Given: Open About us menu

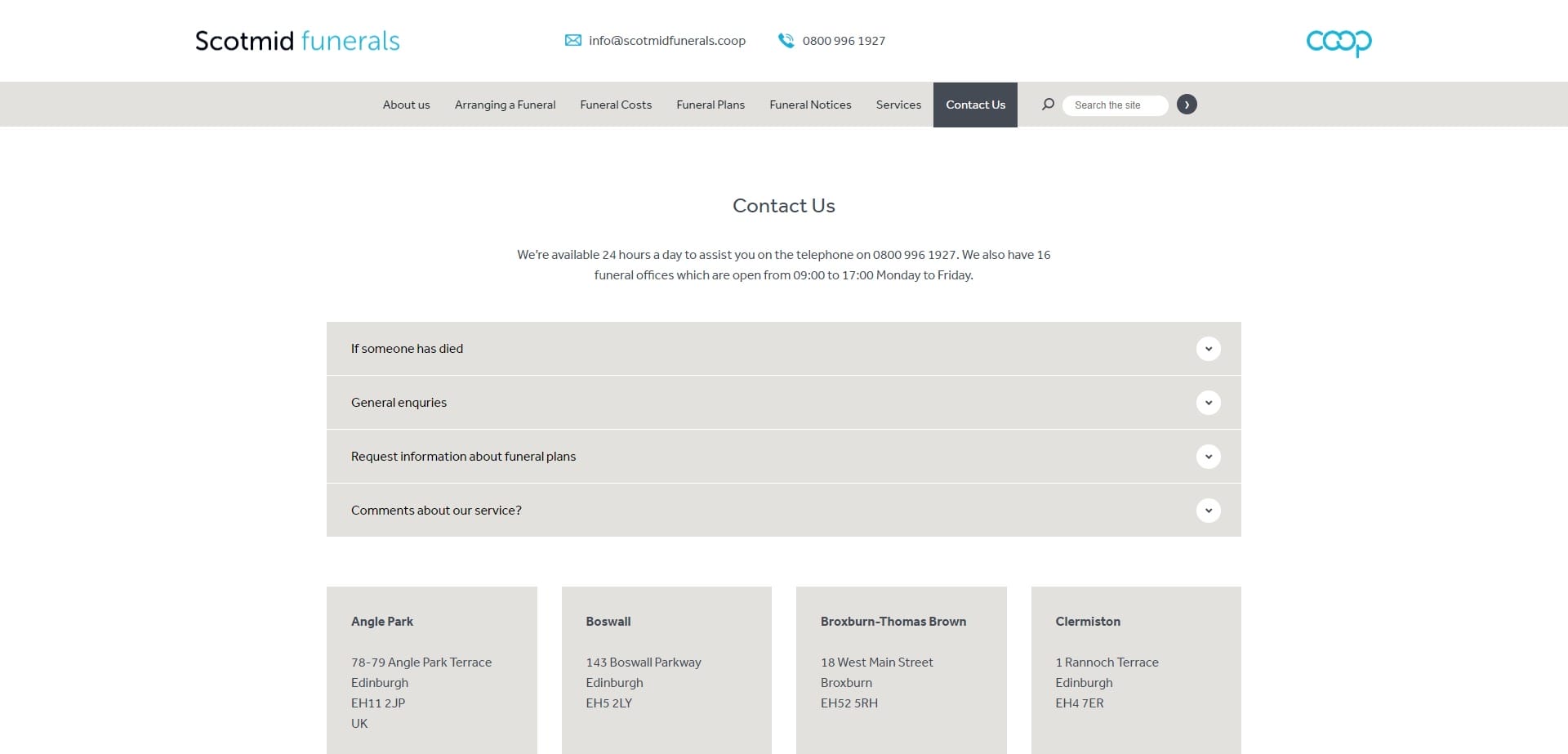Looking at the screenshot, I should pos(406,105).
